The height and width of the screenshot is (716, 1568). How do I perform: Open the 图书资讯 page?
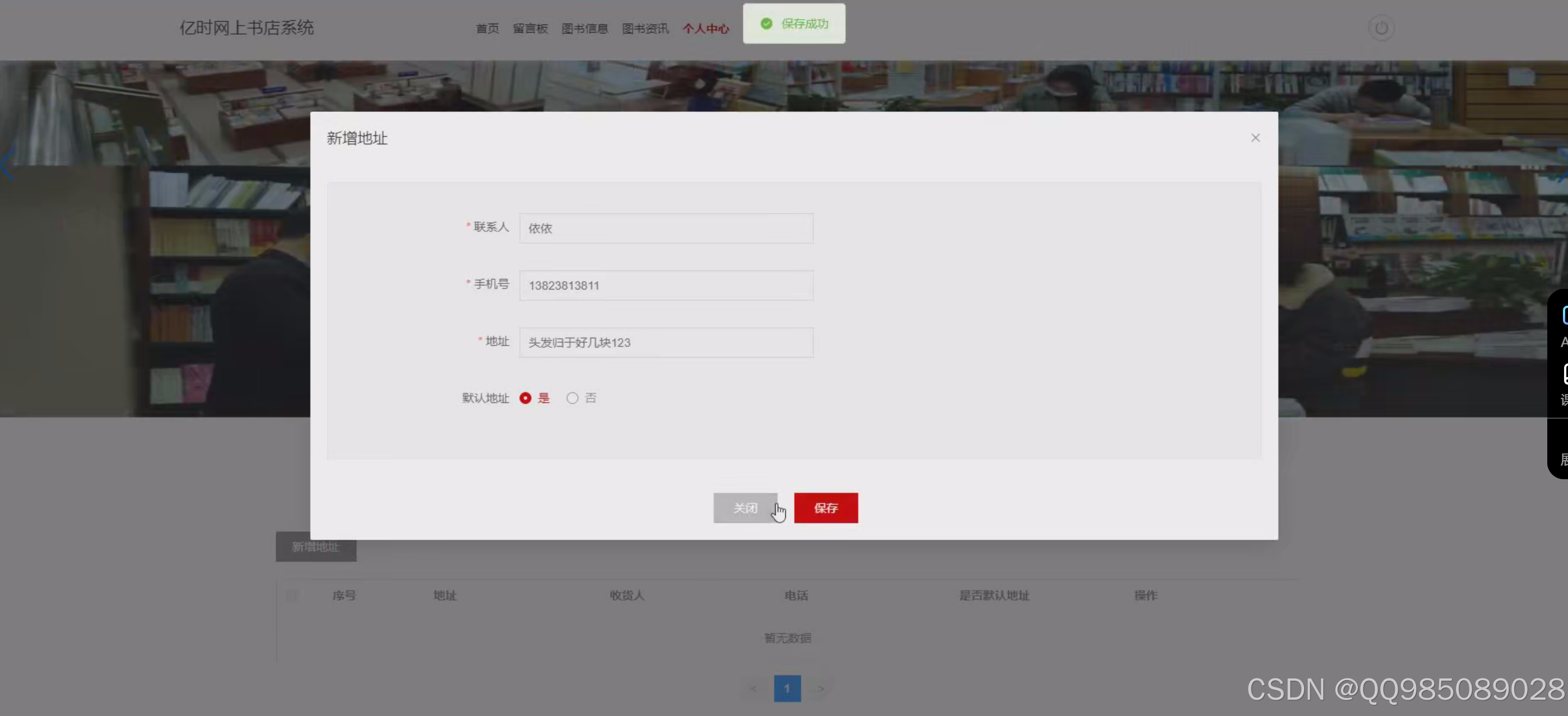pyautogui.click(x=645, y=28)
